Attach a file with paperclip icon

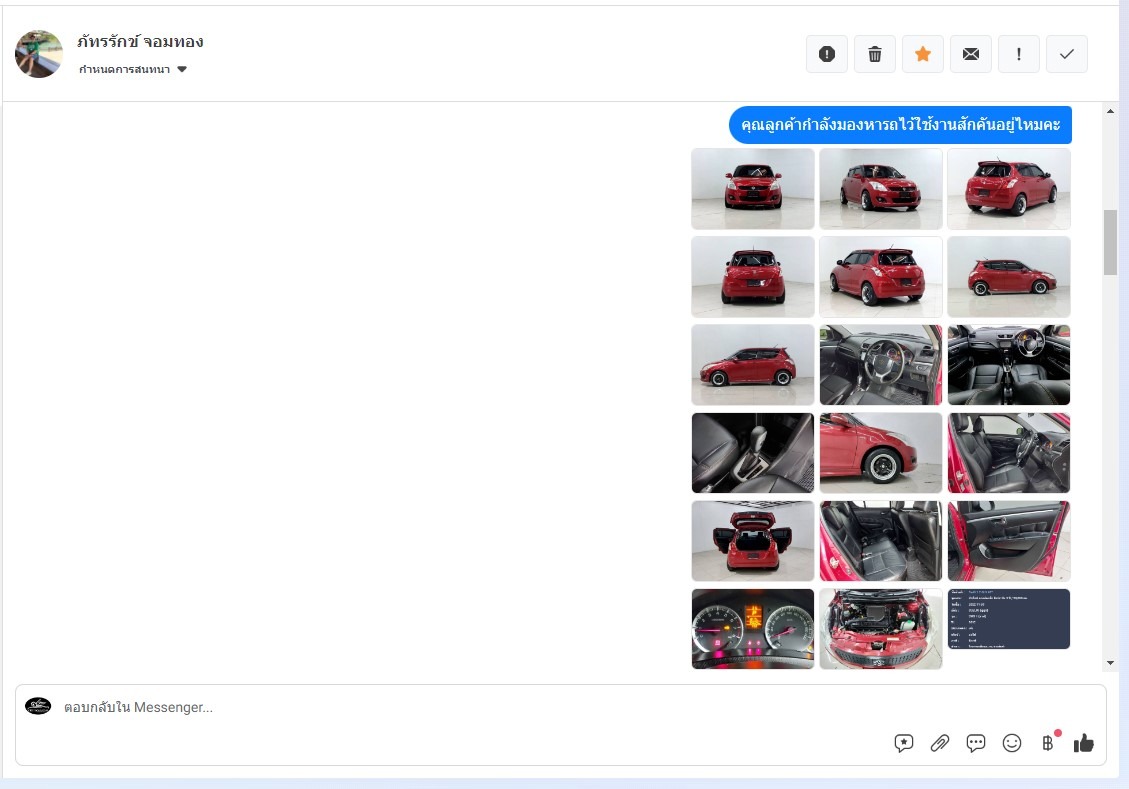click(x=940, y=743)
